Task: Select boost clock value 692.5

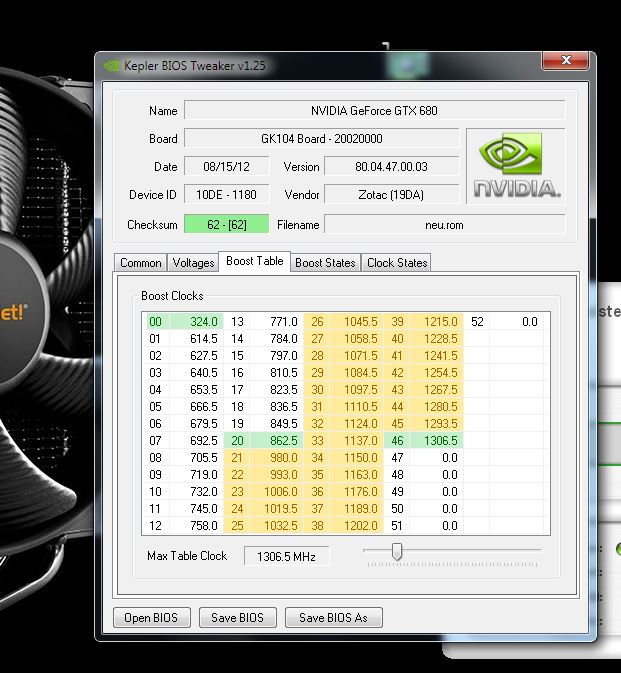Action: click(197, 440)
